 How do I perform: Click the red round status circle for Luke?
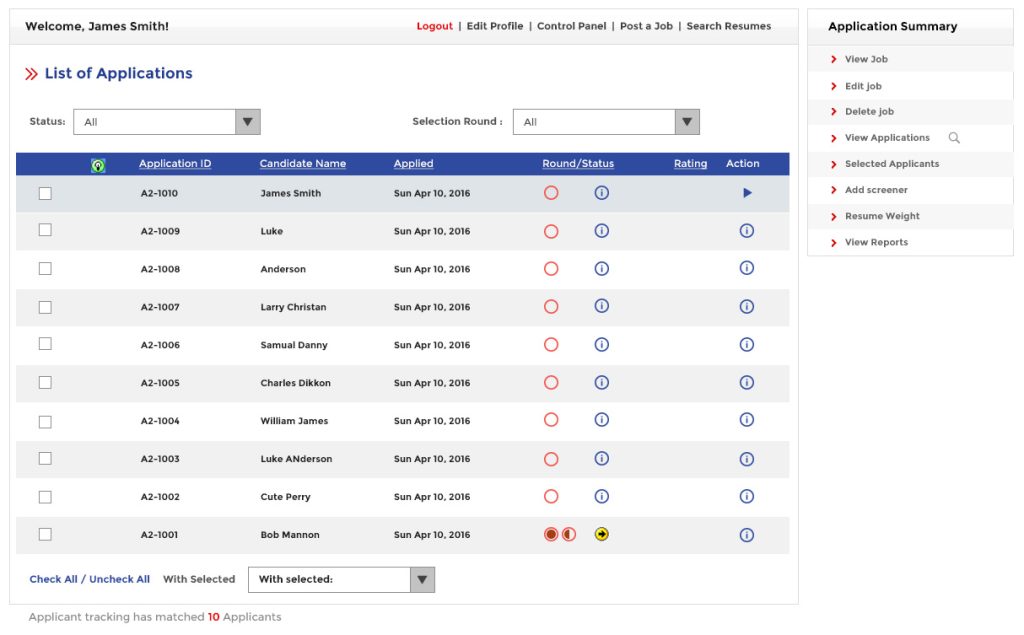(x=550, y=230)
